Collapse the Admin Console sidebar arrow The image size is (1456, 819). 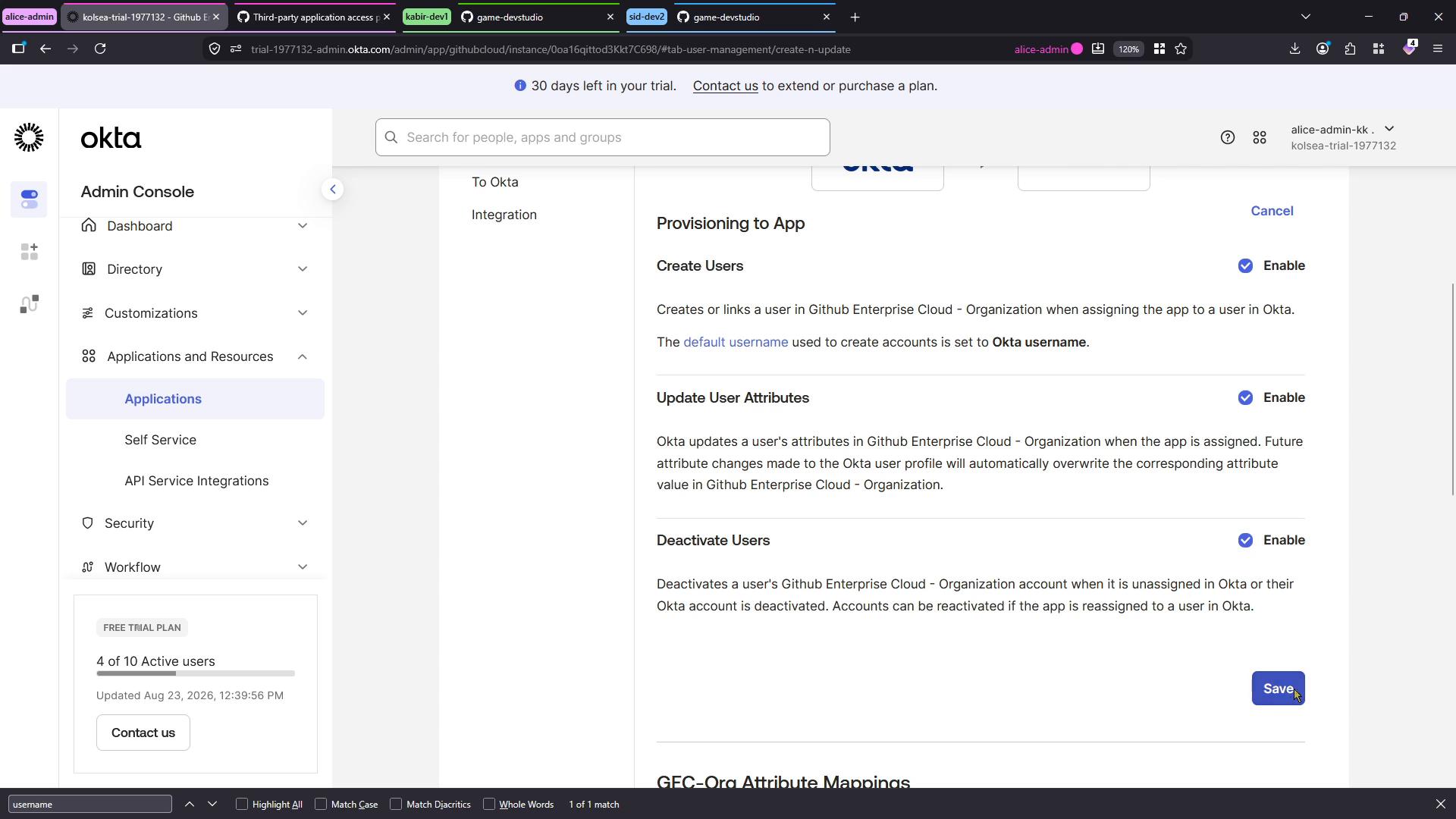coord(332,190)
